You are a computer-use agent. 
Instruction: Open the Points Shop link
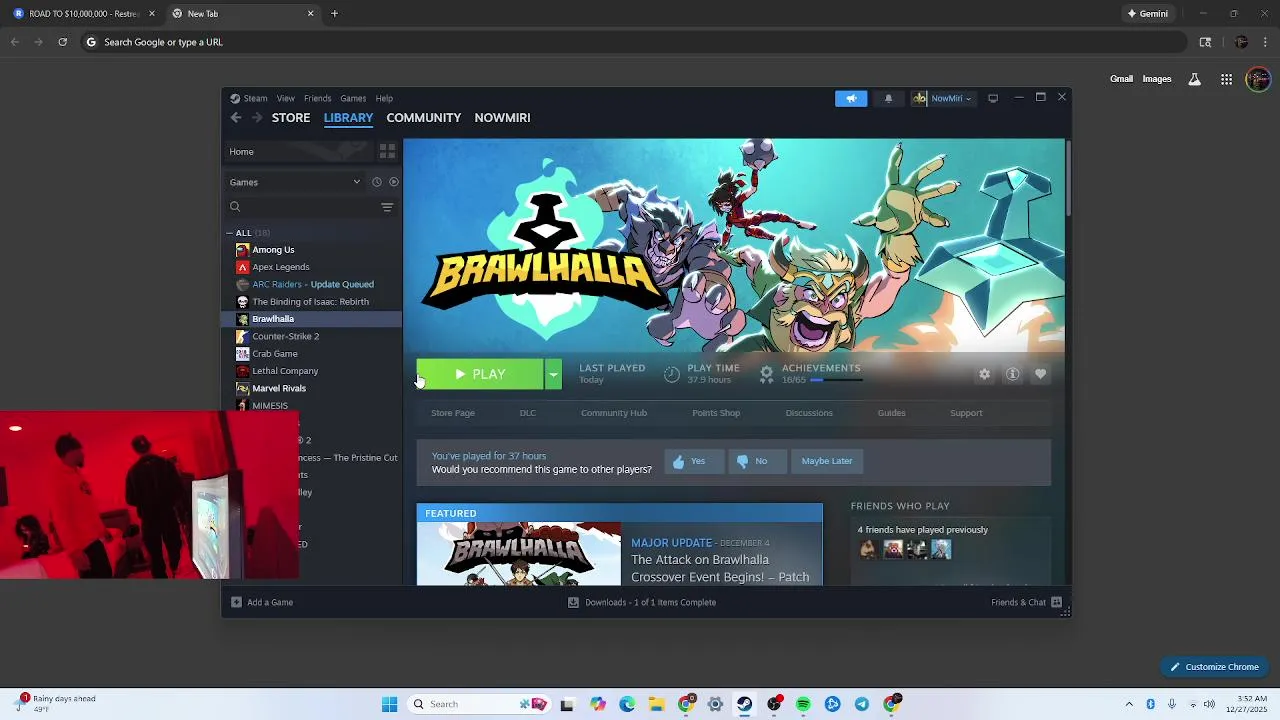click(x=716, y=413)
